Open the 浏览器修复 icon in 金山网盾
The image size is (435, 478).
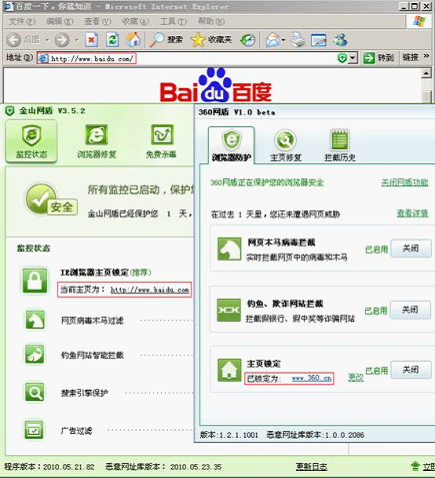(x=97, y=135)
